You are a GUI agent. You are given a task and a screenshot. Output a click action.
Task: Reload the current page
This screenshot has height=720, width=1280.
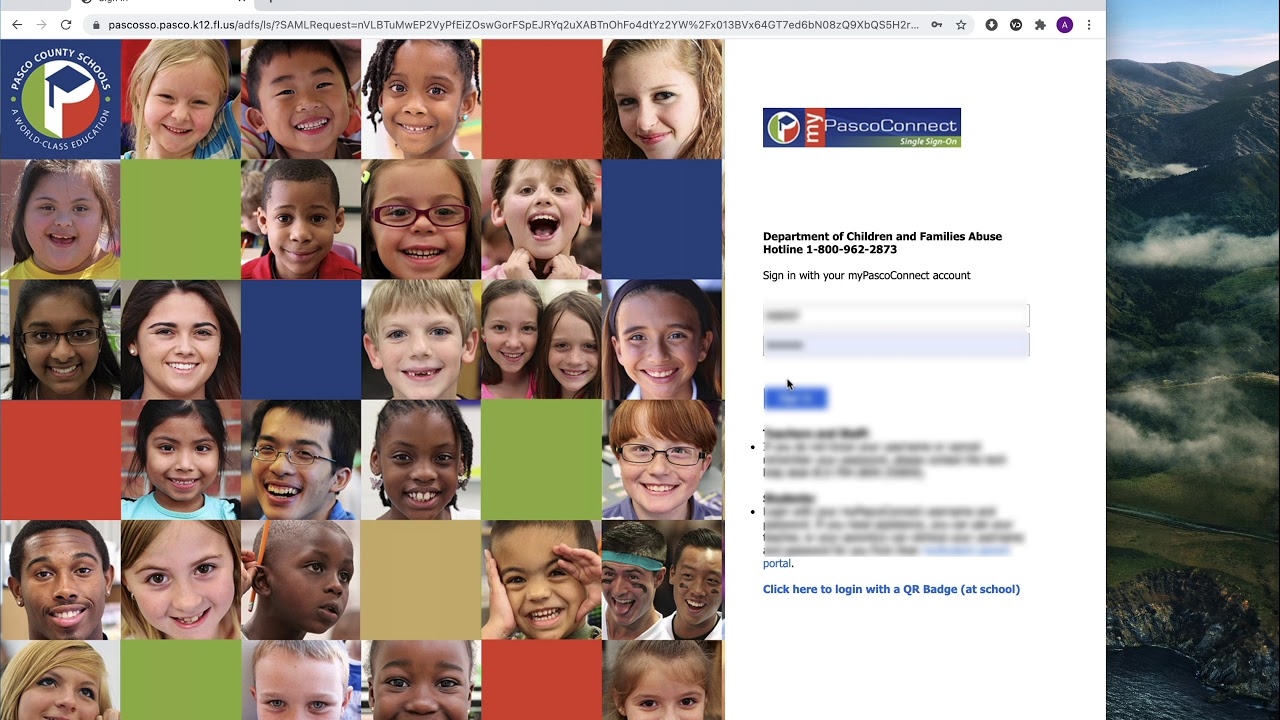point(66,25)
